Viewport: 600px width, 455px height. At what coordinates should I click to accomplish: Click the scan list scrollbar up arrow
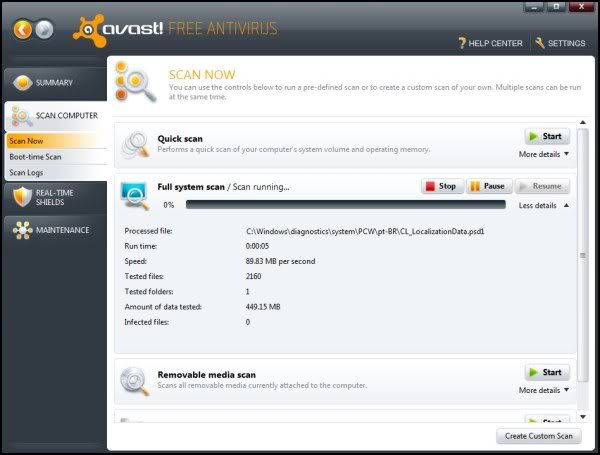coord(583,122)
